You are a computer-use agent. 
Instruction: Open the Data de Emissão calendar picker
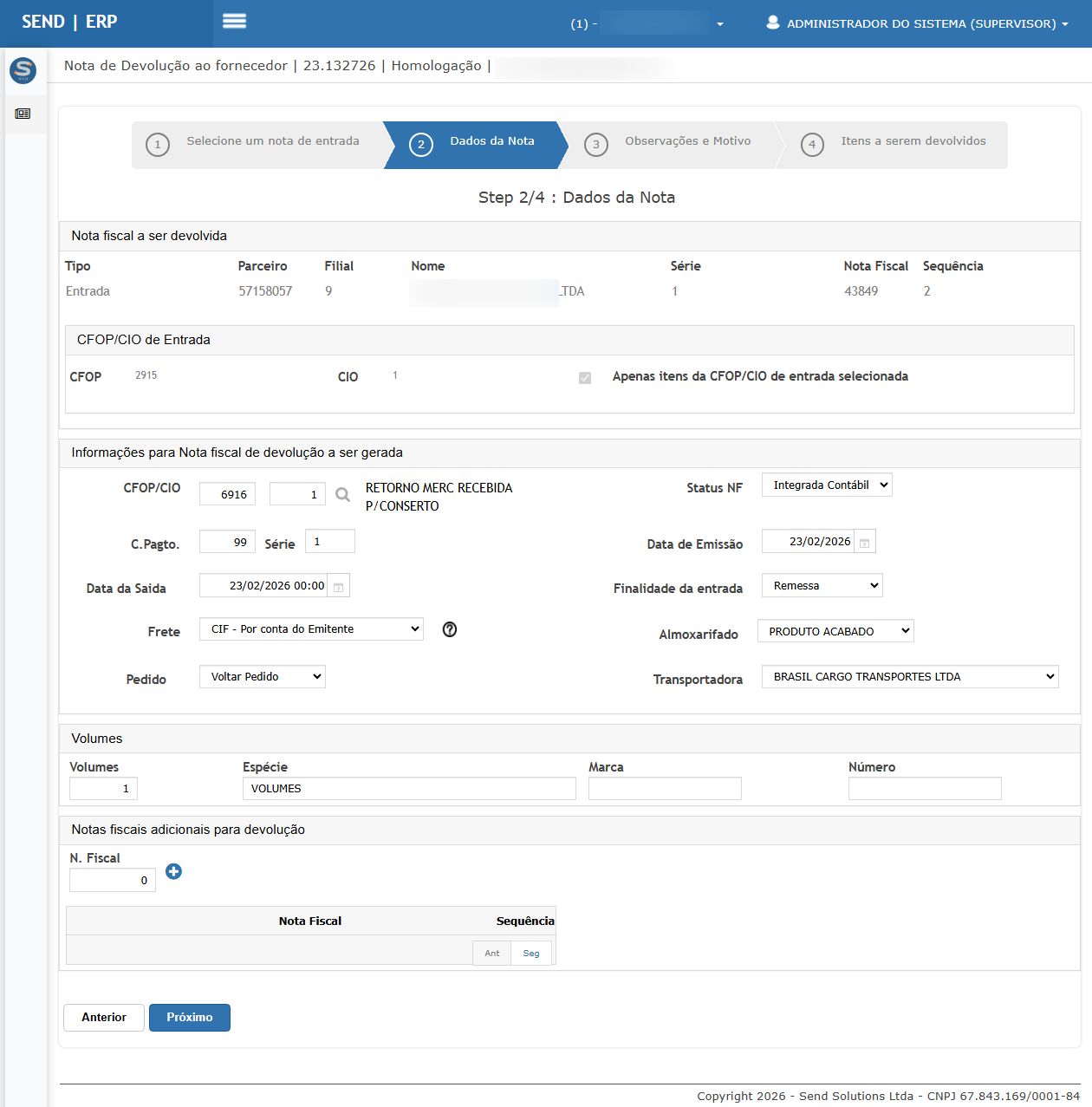tap(864, 543)
